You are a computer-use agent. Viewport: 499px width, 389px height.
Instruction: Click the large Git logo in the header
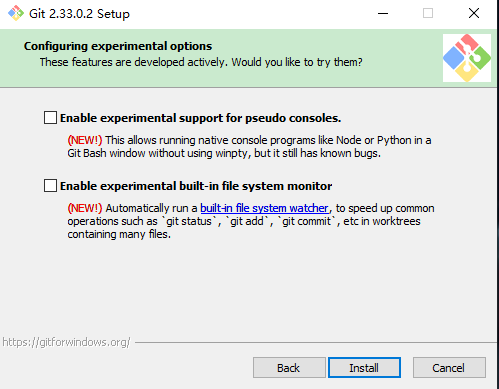click(467, 58)
